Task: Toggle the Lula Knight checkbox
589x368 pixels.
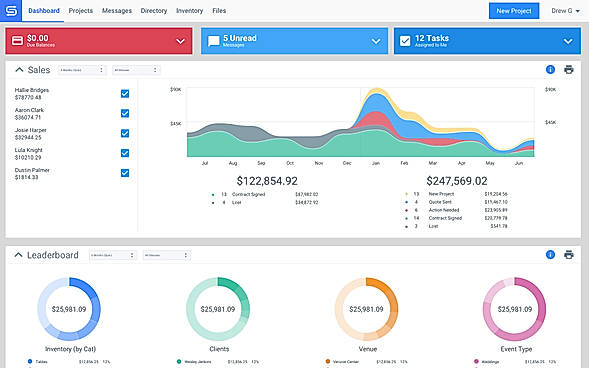Action: [x=125, y=153]
